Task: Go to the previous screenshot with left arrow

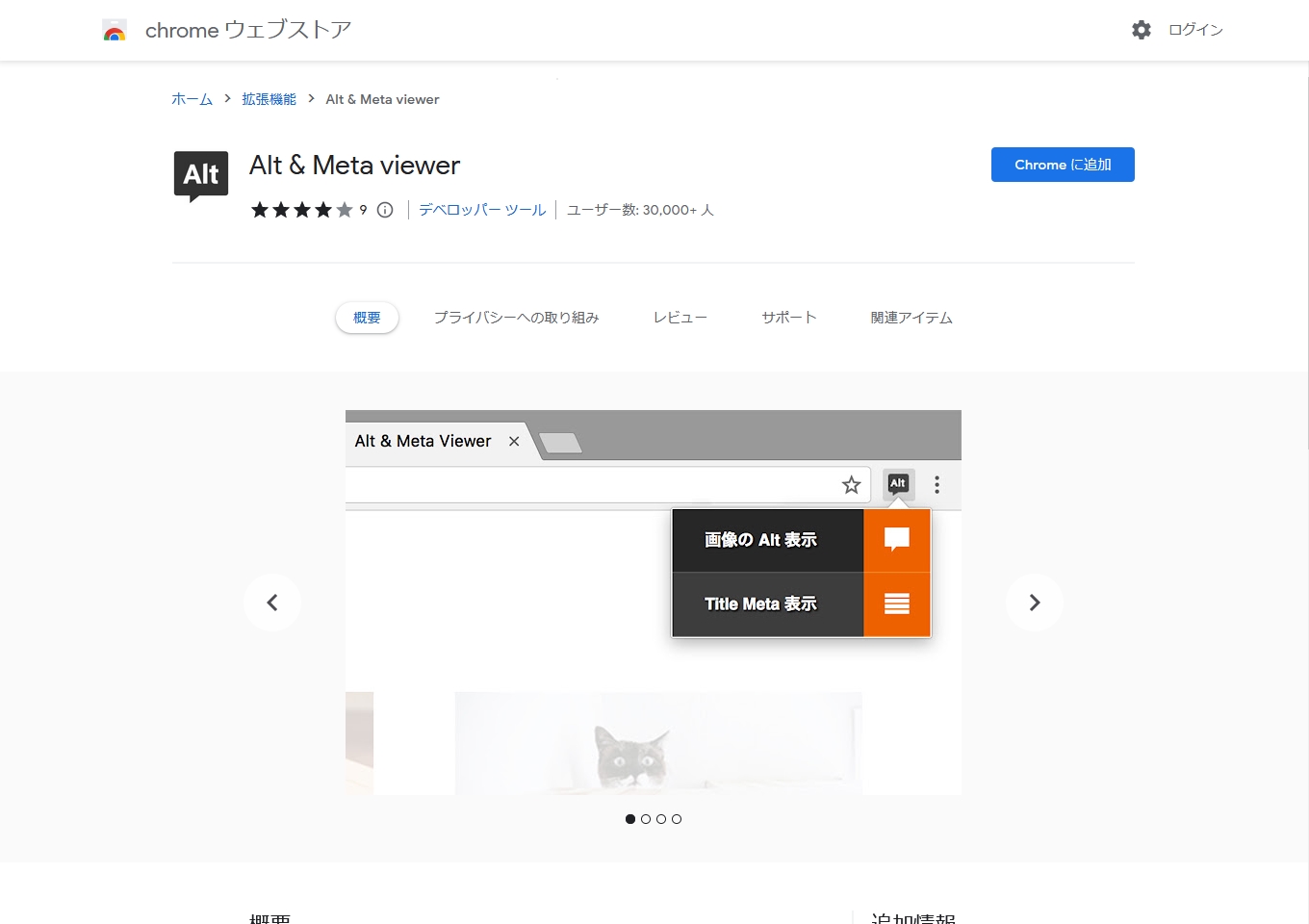Action: (272, 603)
